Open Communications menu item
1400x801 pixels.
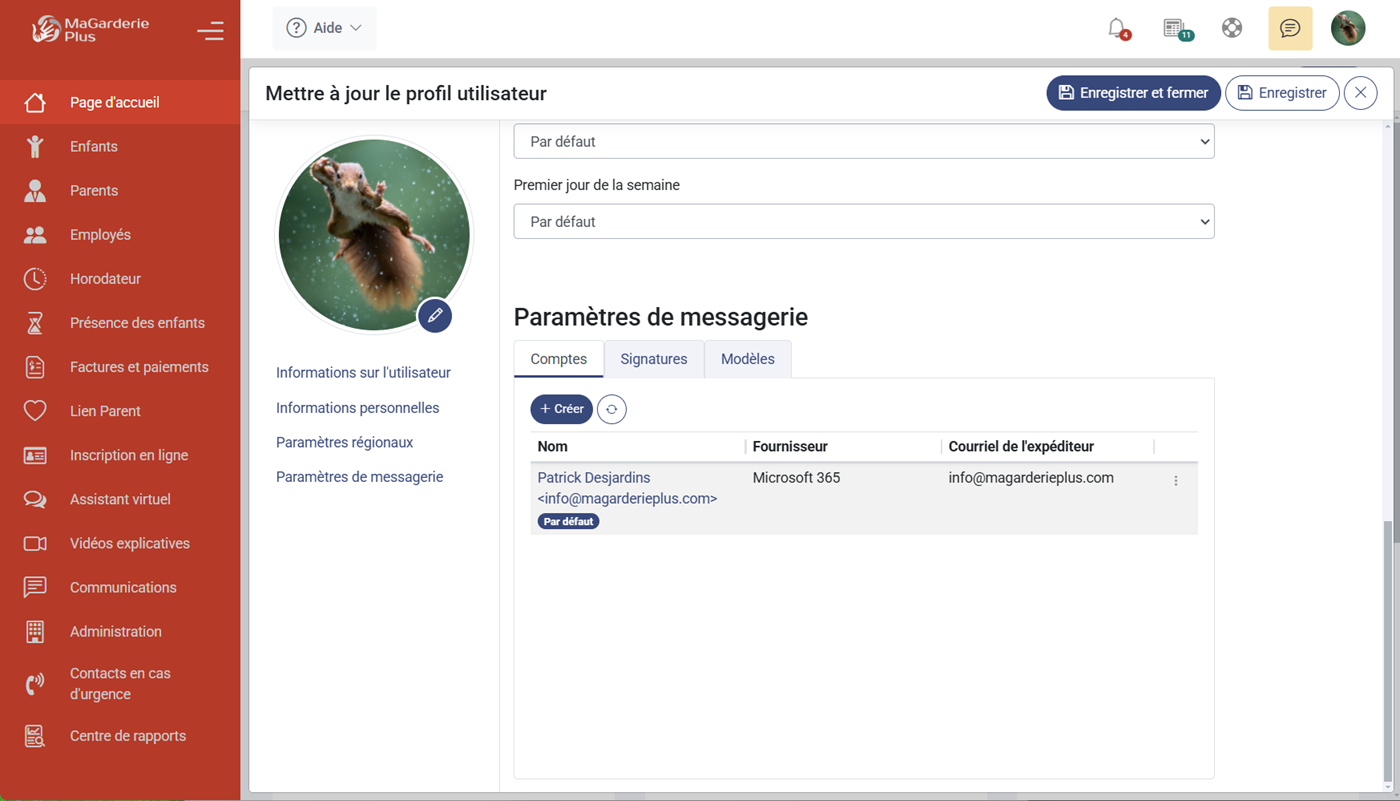tap(123, 587)
